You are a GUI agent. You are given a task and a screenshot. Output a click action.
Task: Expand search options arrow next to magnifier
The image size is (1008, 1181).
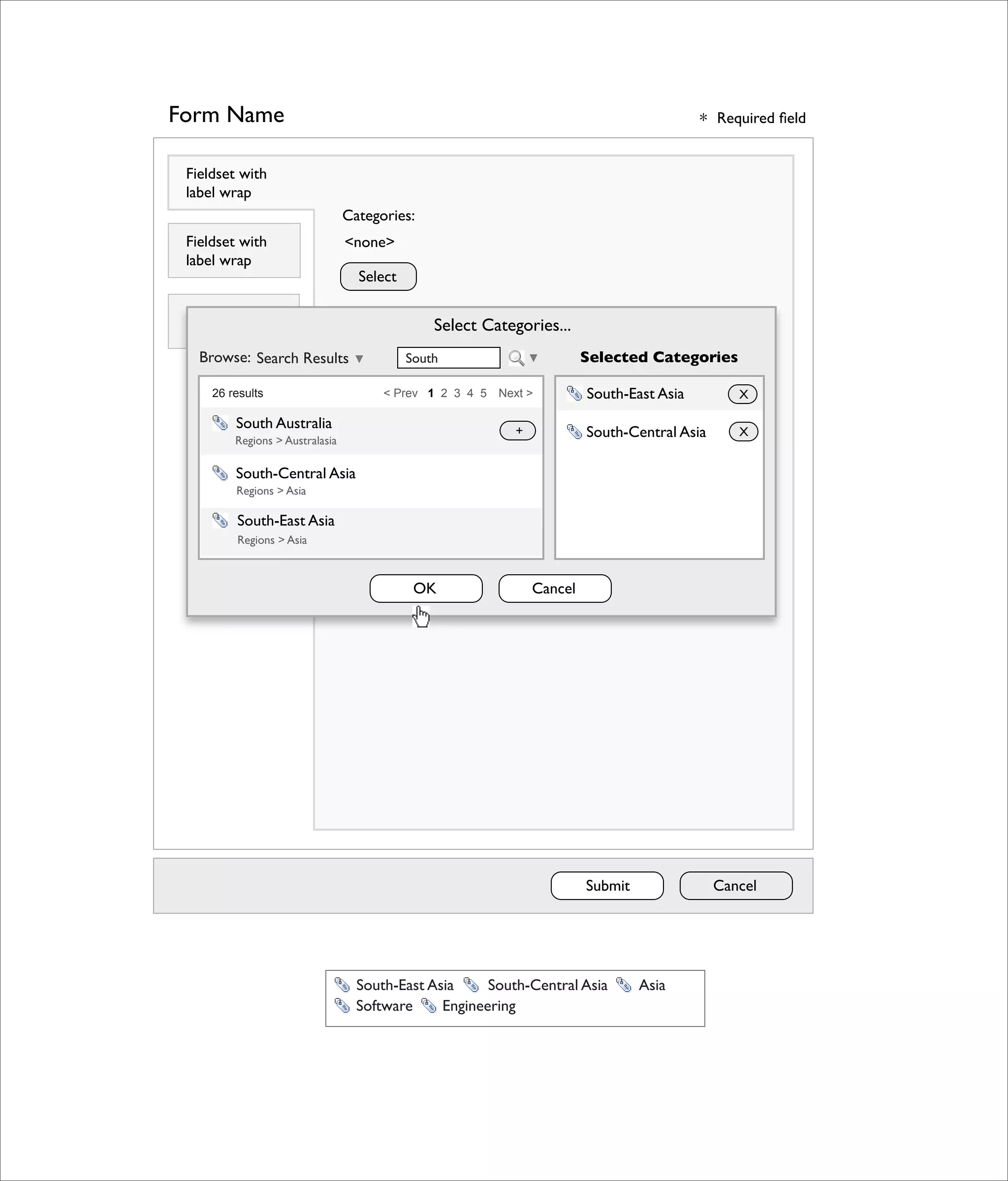click(534, 358)
